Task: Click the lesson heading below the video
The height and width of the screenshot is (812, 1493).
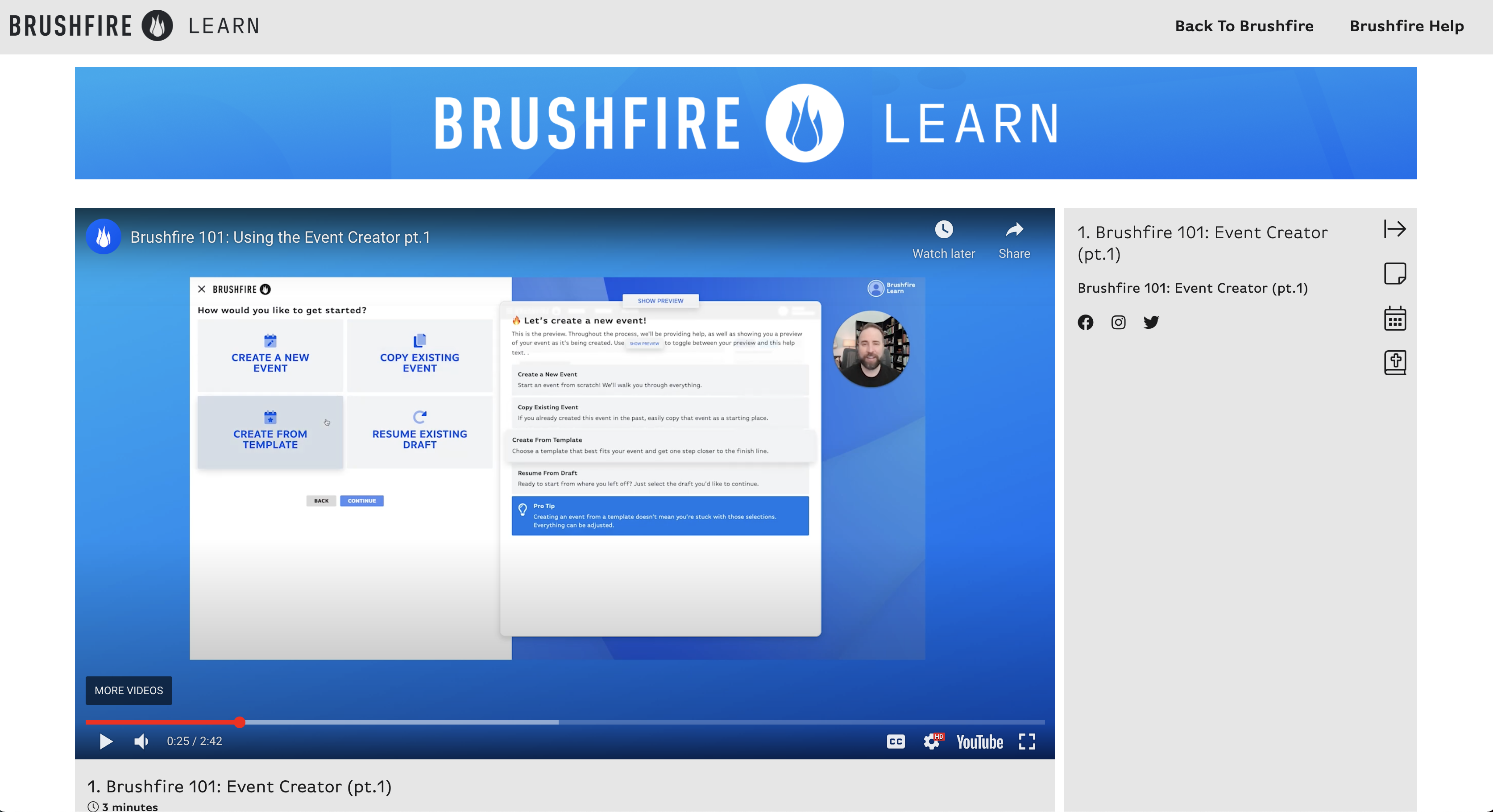Action: tap(239, 787)
